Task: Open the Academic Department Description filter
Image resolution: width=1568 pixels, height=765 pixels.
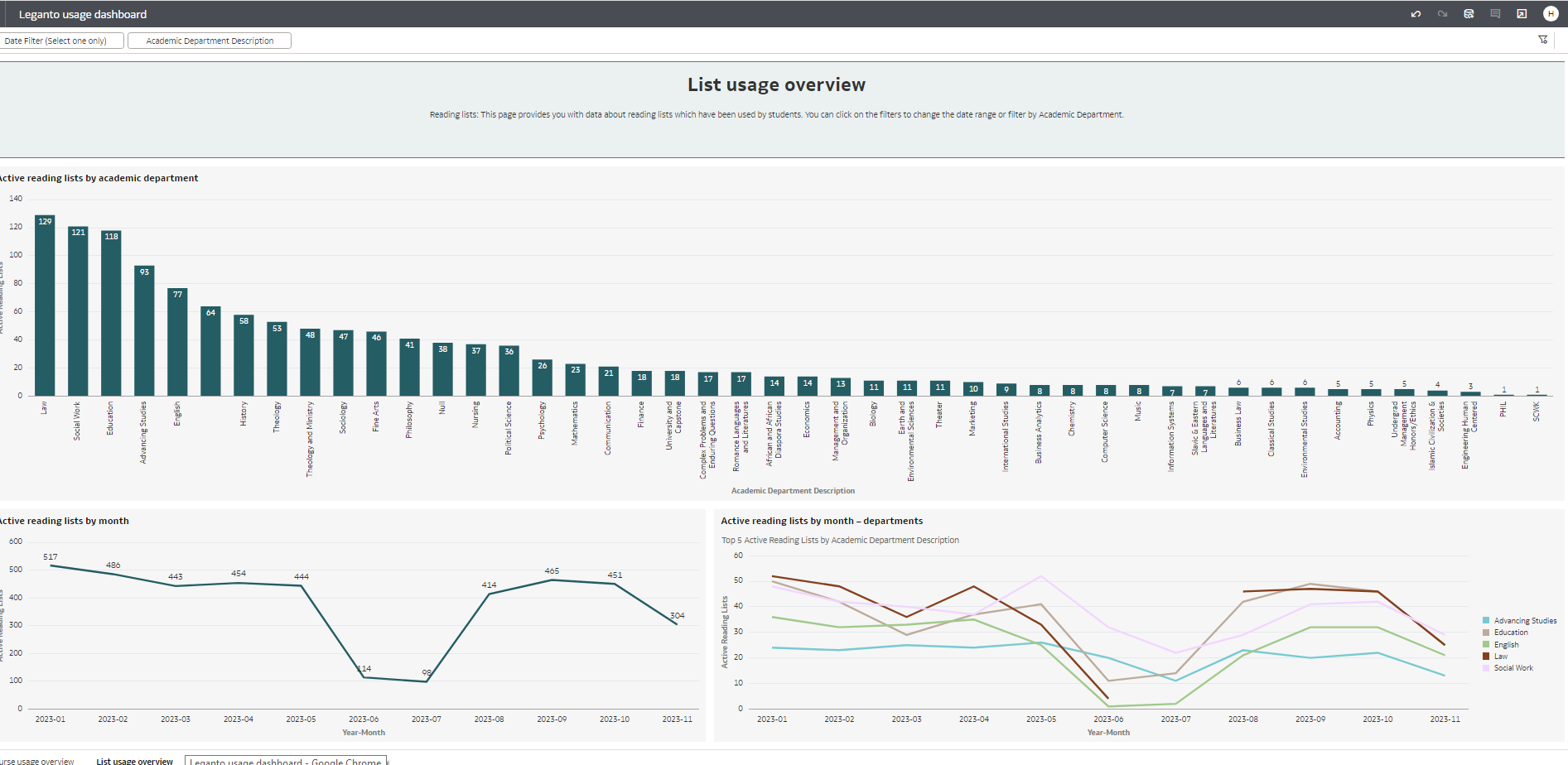Action: (x=209, y=40)
